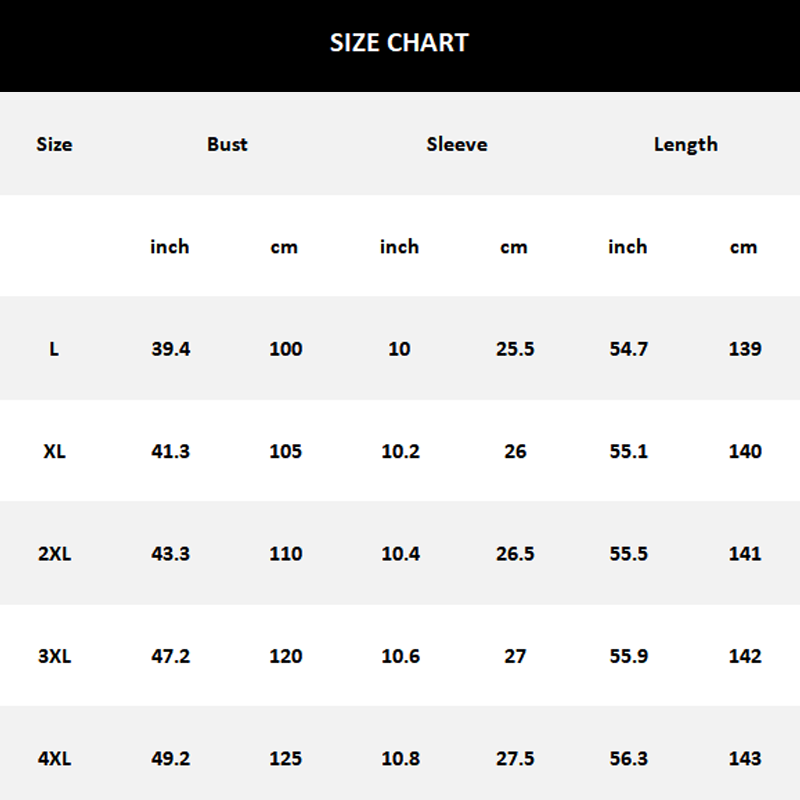This screenshot has height=800, width=800.
Task: Select the XL size row label
Action: point(54,451)
